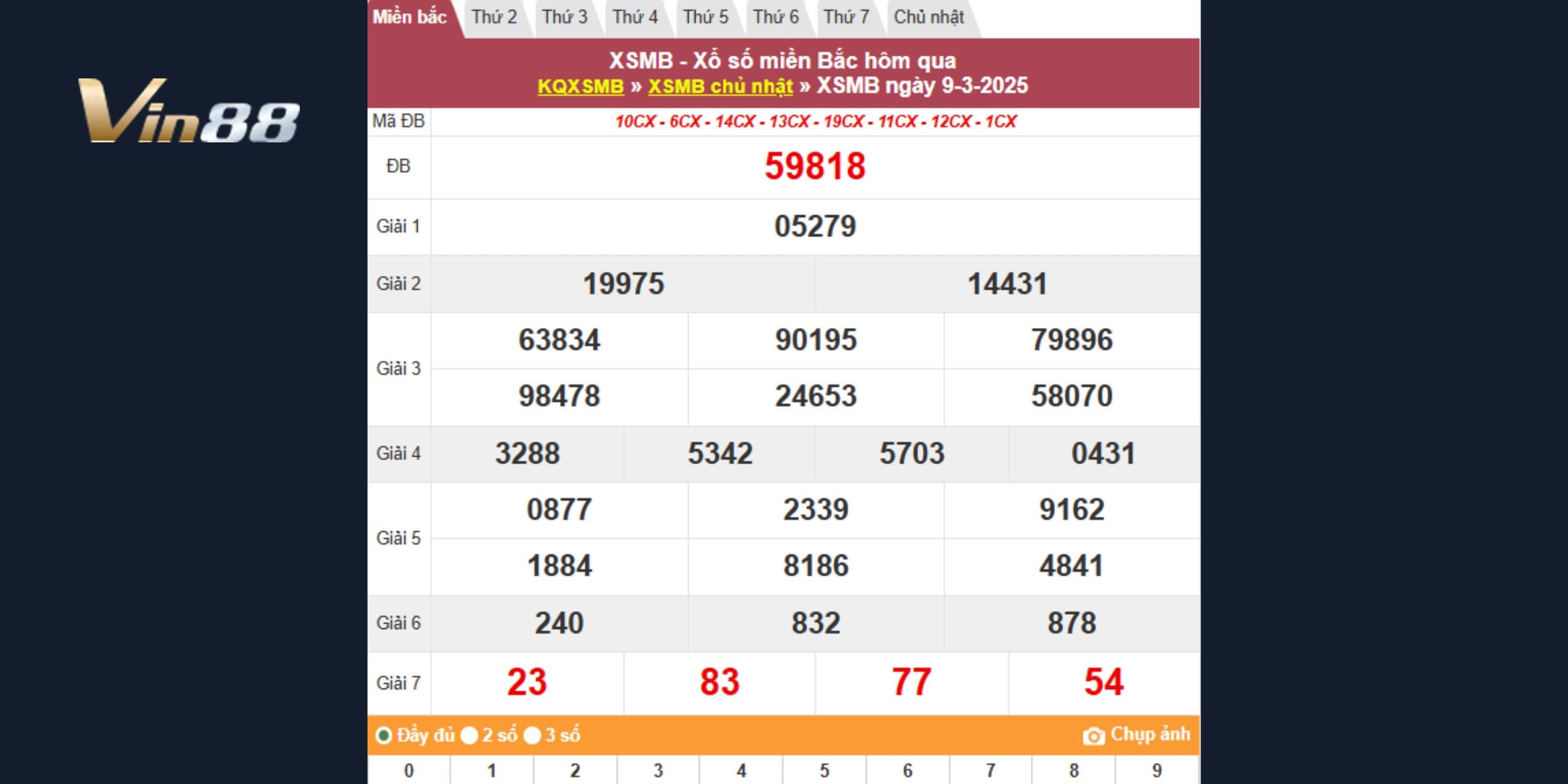Screen dimensions: 1568x784
Task: Click the Giải 3 number 98478
Action: coord(559,396)
